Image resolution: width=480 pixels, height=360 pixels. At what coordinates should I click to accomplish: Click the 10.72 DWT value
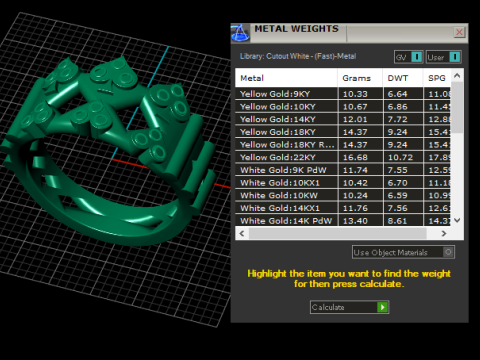click(x=400, y=157)
